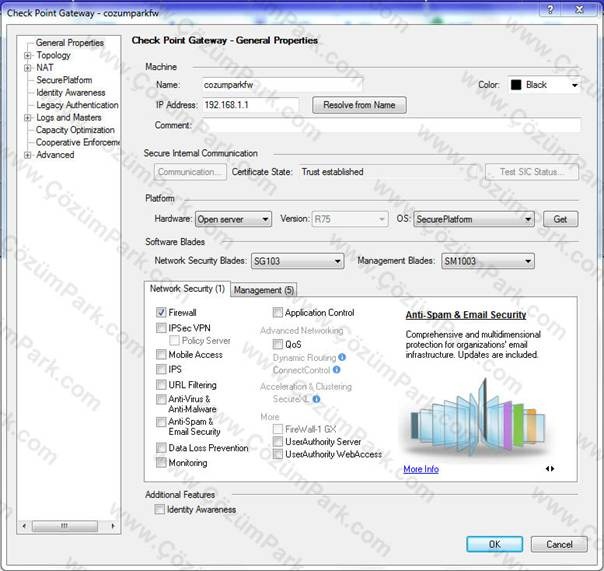Click the Anti-Spam & Email Security heading link
The height and width of the screenshot is (571, 604).
coord(466,315)
